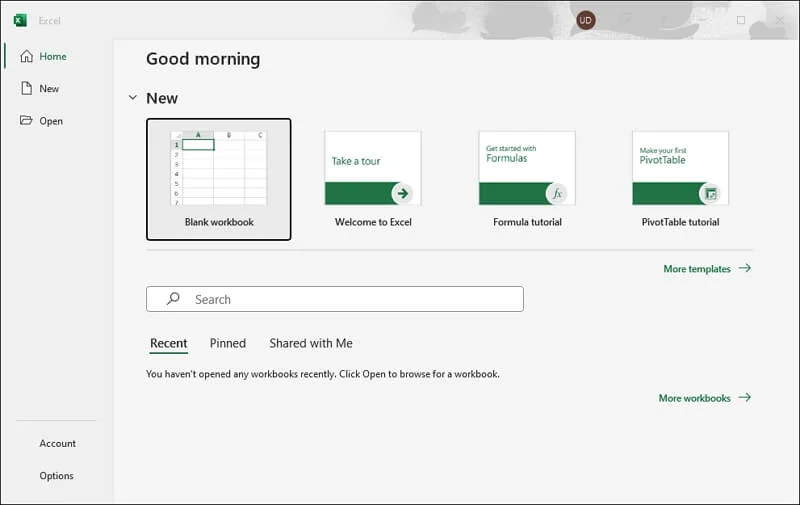Click the Home house icon

tap(27, 56)
